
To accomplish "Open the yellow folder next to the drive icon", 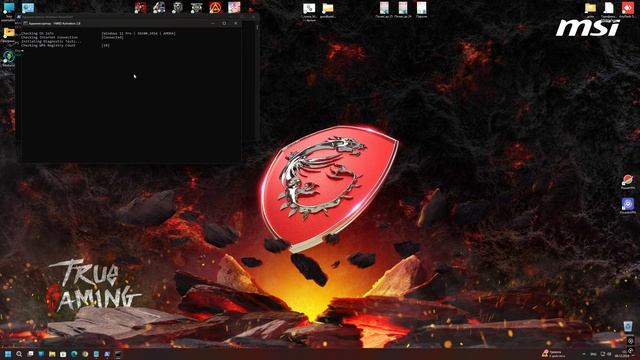I will 328,8.
